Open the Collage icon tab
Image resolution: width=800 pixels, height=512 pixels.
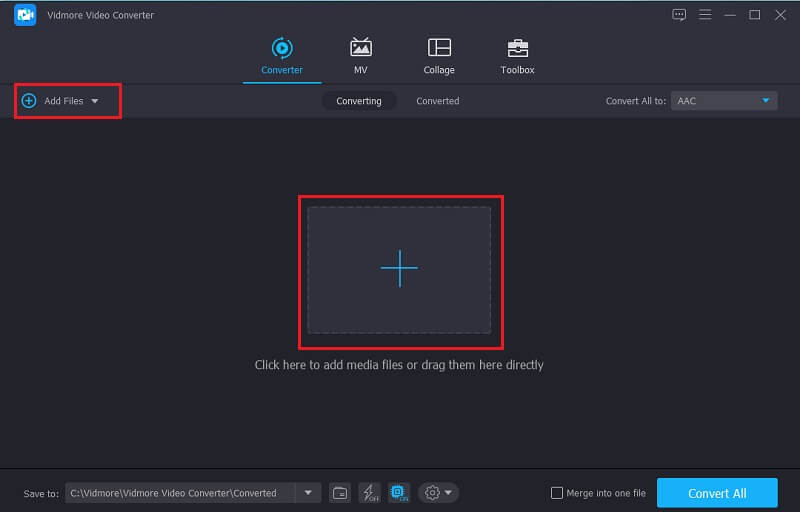[x=438, y=56]
